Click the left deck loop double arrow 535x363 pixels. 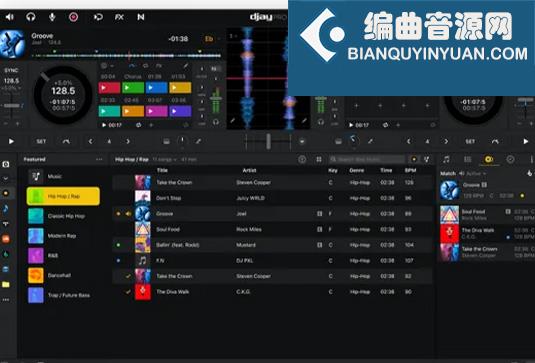click(128, 141)
